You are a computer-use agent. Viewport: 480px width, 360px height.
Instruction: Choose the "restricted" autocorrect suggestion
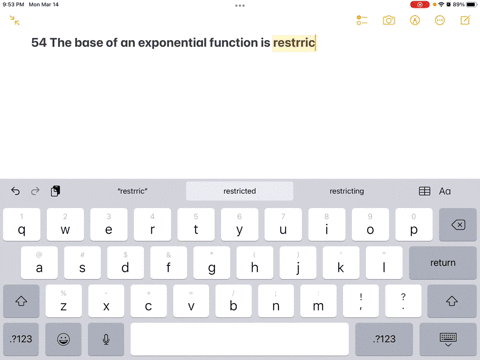click(x=240, y=191)
